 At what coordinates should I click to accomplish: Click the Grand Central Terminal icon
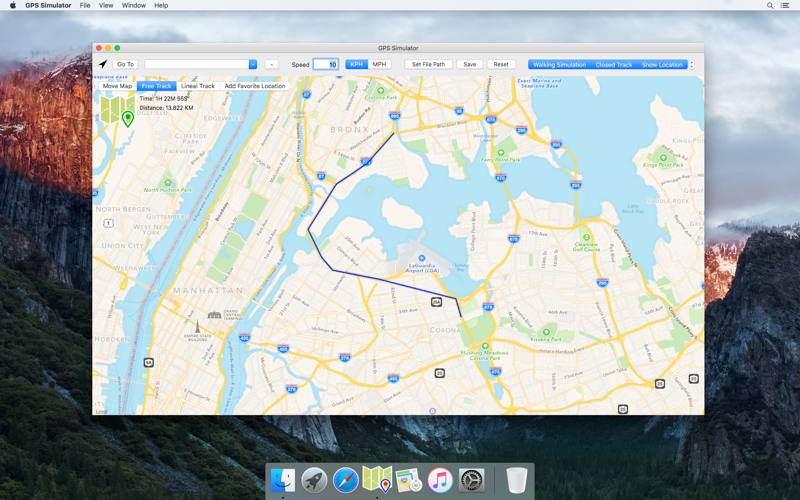[x=214, y=315]
